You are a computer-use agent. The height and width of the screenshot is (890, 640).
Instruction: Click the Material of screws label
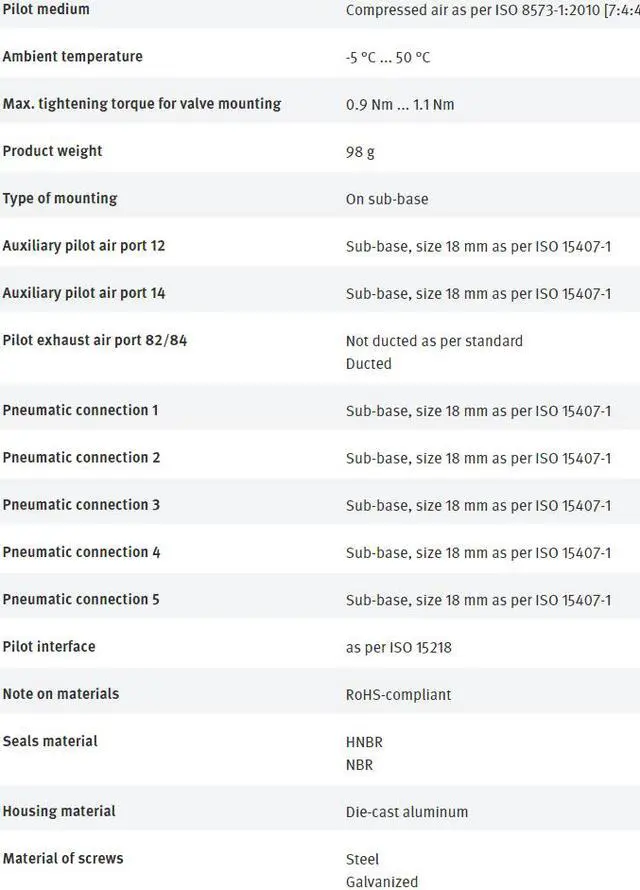(63, 858)
